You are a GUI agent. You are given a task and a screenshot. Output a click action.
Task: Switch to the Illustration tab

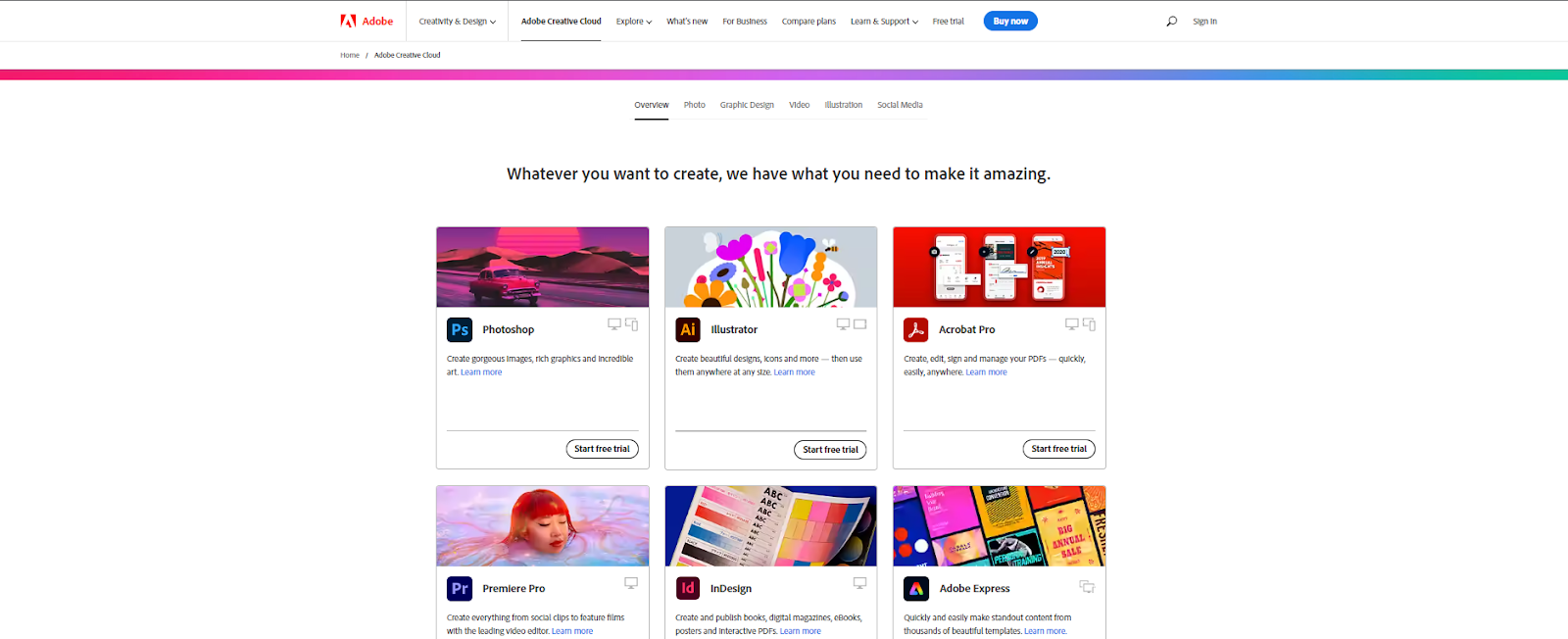[844, 105]
